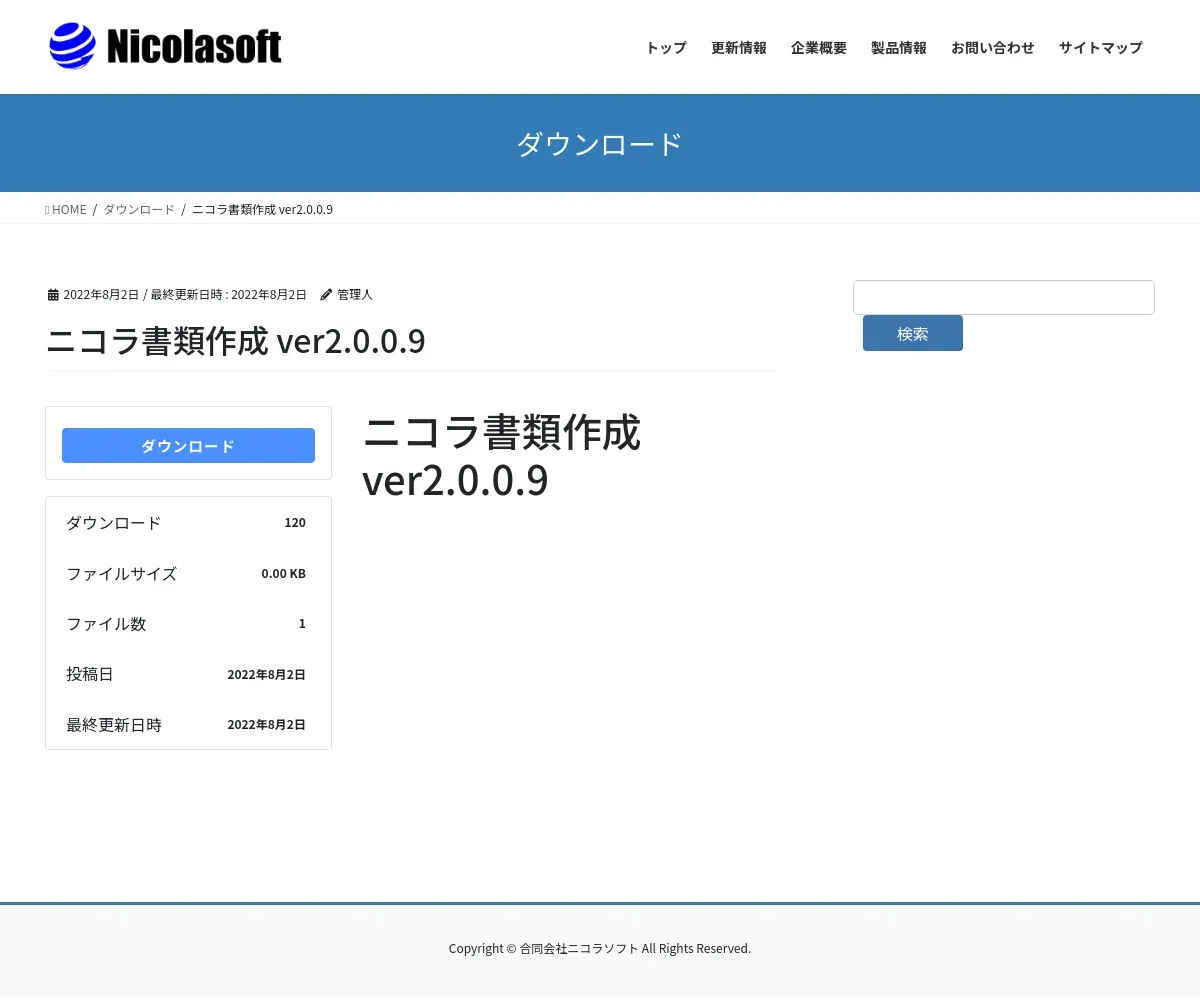Click the footer copyright text
This screenshot has height=1000, width=1200.
pos(600,949)
